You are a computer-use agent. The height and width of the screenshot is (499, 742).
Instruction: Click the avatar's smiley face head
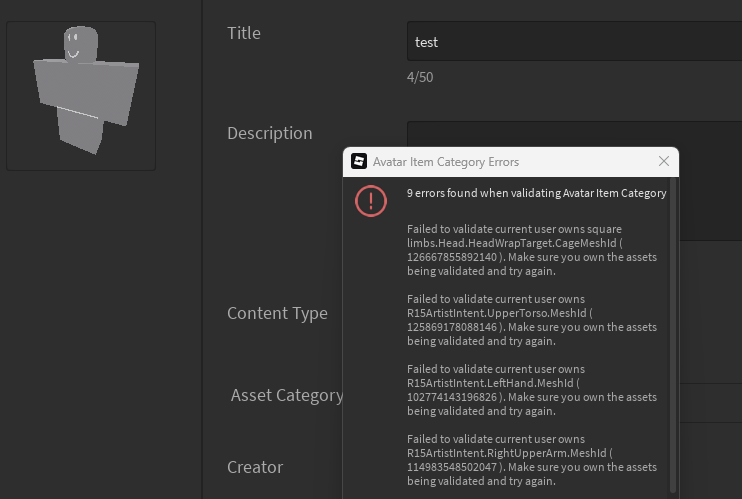80,44
